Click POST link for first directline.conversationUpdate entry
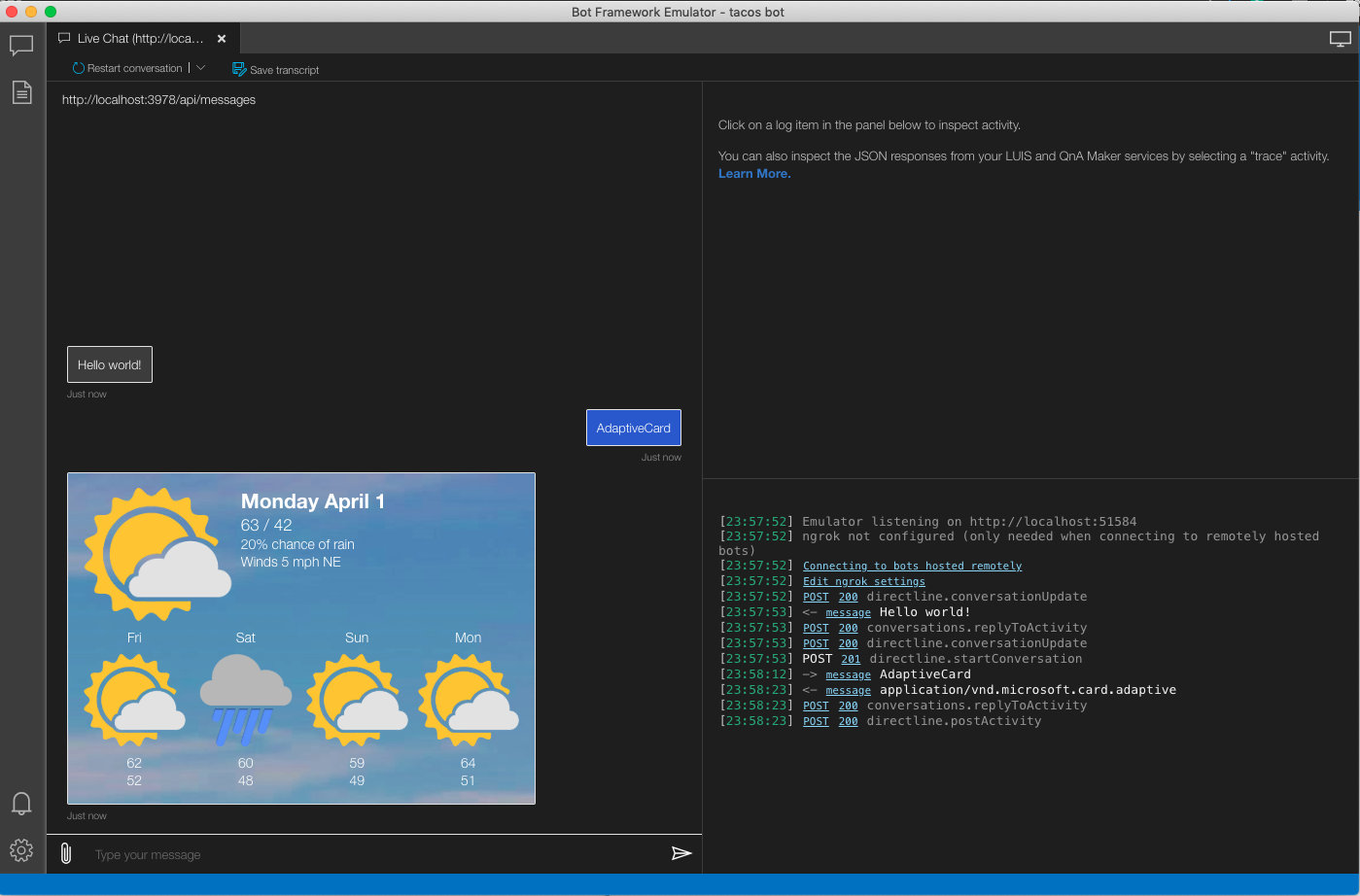This screenshot has height=896, width=1360. 816,597
